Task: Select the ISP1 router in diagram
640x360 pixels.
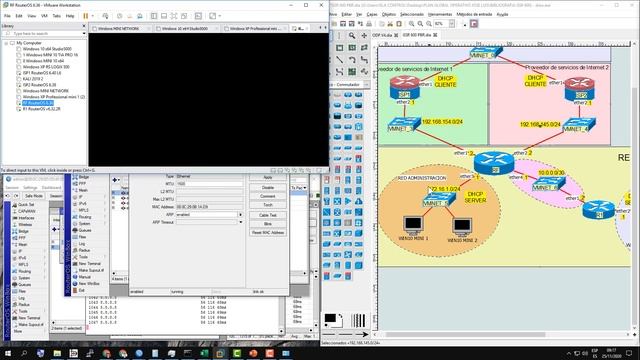Action: click(404, 88)
